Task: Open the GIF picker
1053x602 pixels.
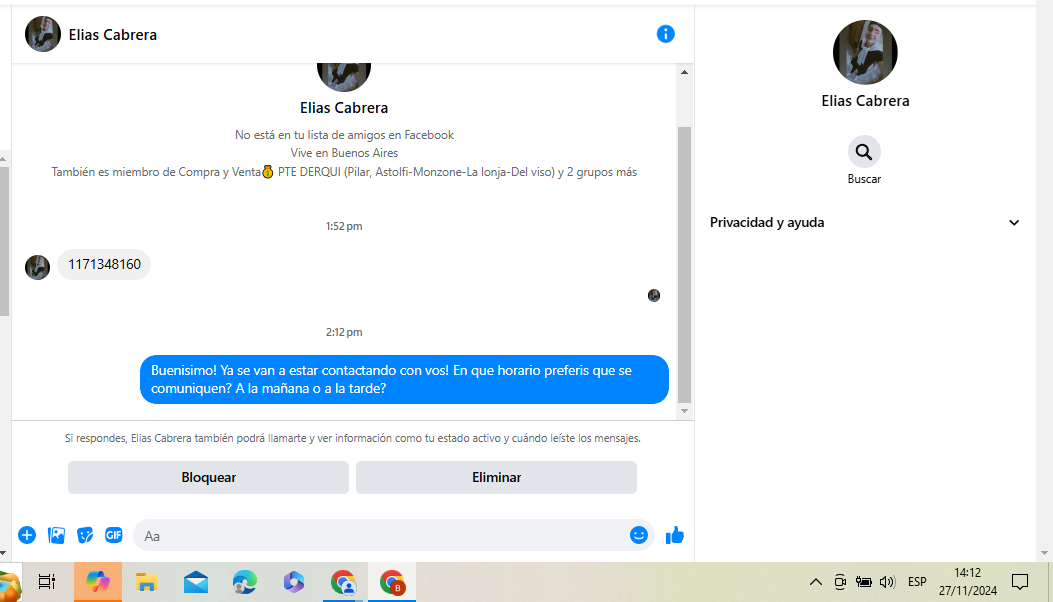Action: pos(113,535)
